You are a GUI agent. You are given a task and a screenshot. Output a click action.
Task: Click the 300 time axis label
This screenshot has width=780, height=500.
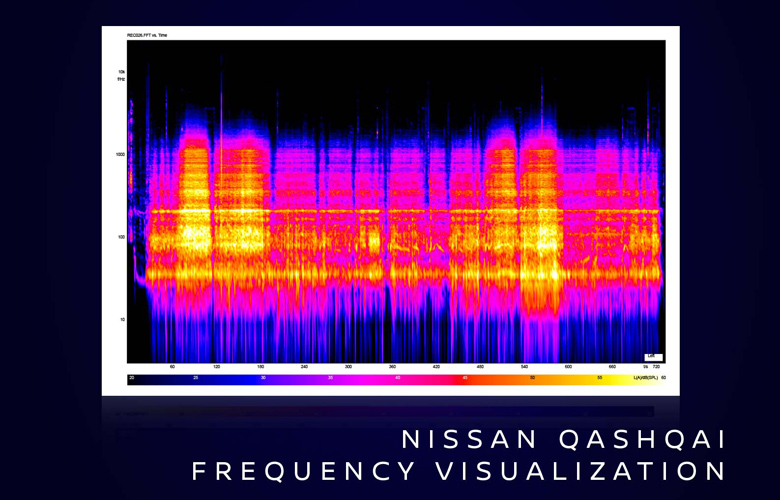pyautogui.click(x=348, y=367)
